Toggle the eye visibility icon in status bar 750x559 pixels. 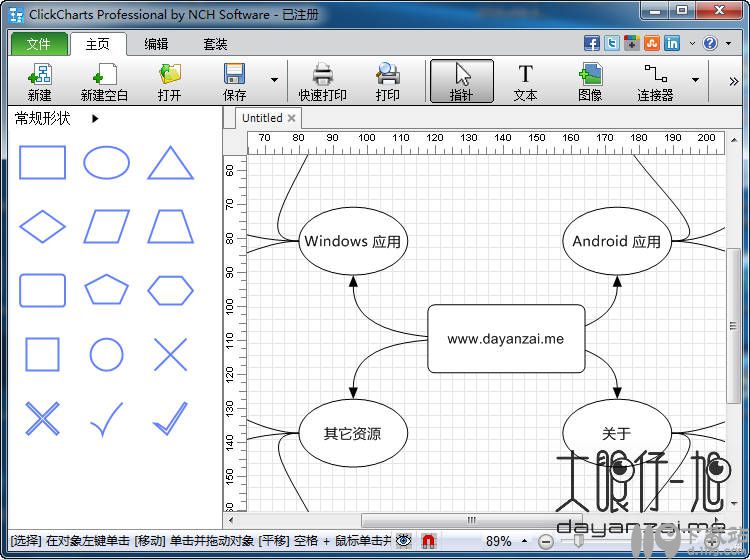pos(404,541)
